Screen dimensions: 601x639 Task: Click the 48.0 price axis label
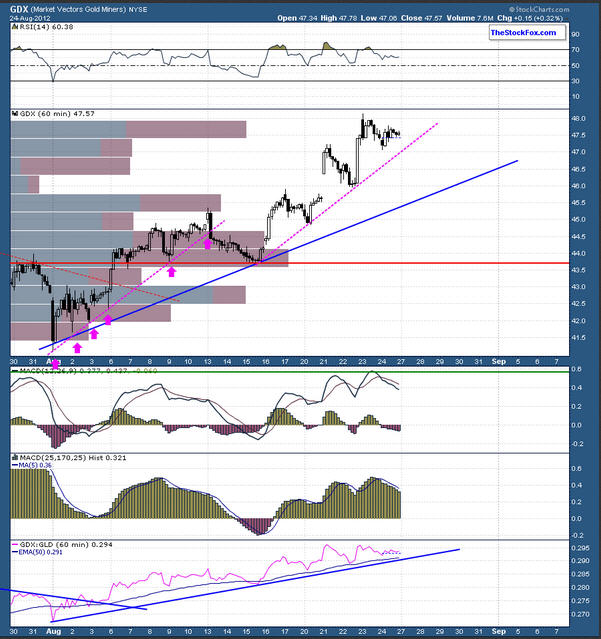click(577, 118)
